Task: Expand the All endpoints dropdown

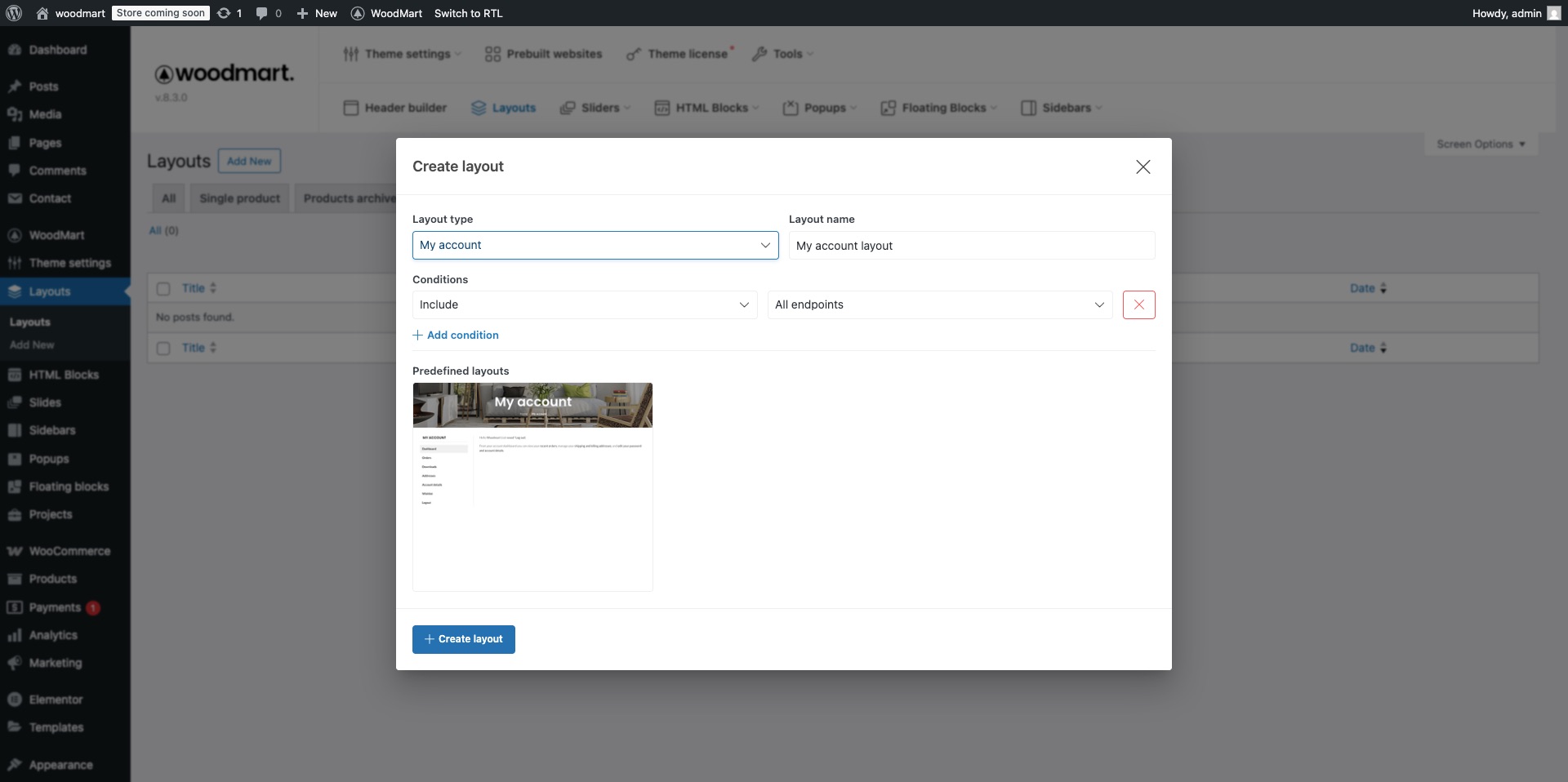Action: click(939, 304)
